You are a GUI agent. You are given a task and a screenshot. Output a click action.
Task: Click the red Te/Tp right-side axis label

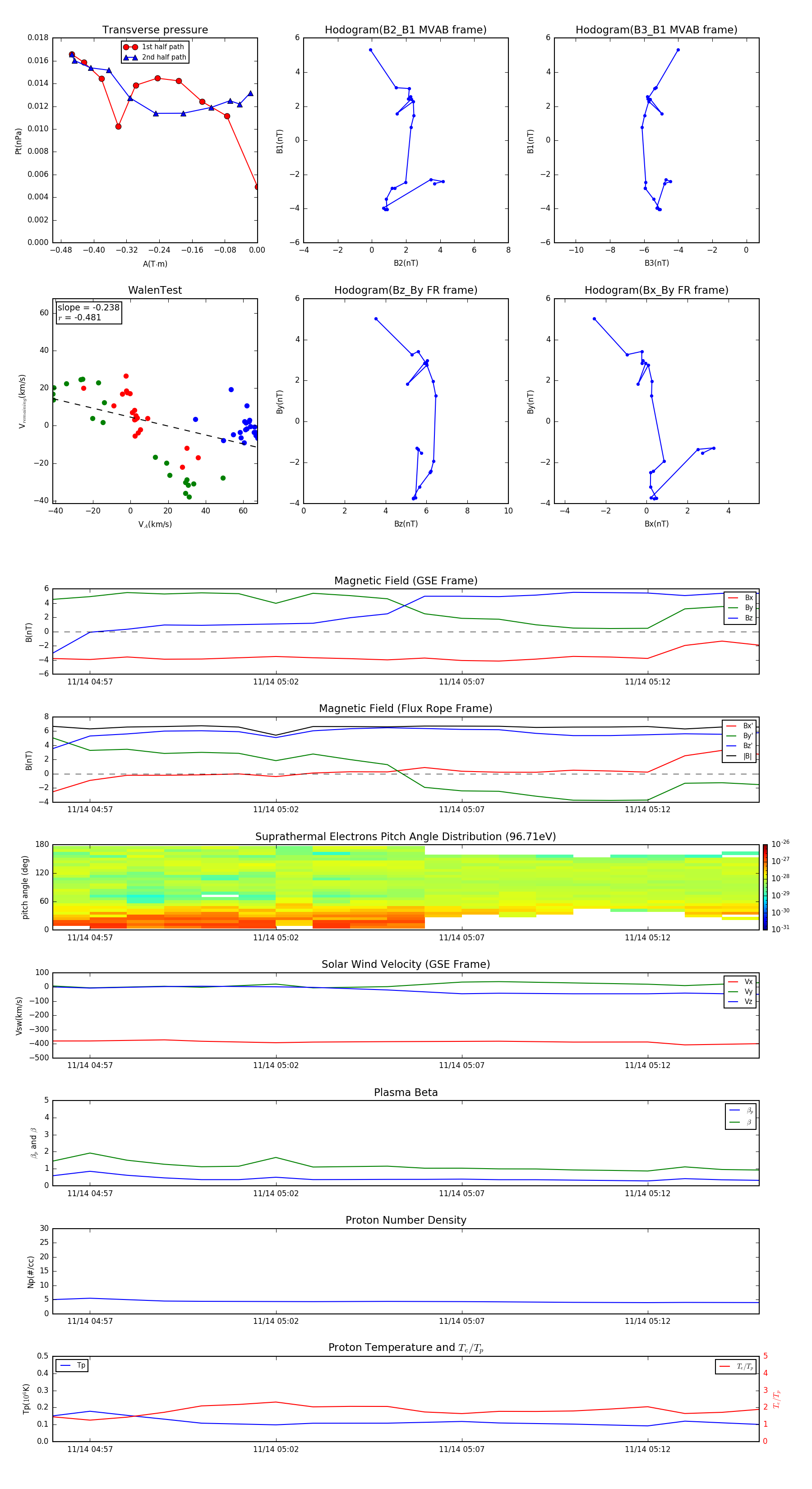(776, 1399)
